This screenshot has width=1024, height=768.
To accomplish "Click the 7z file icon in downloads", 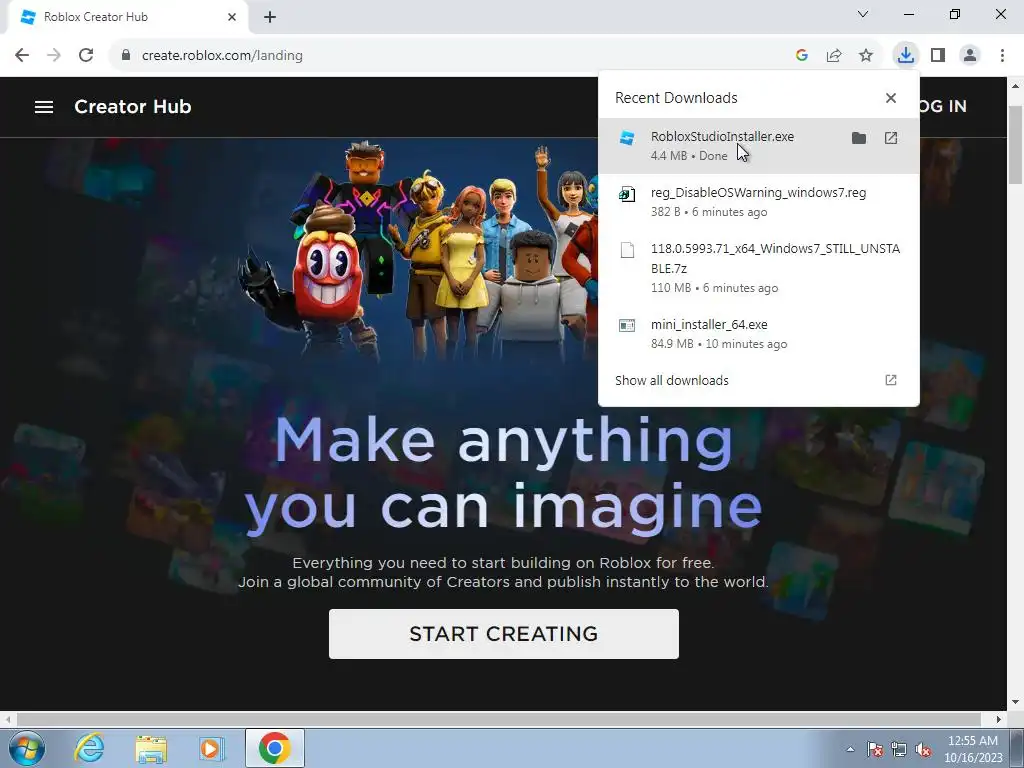I will [x=627, y=250].
